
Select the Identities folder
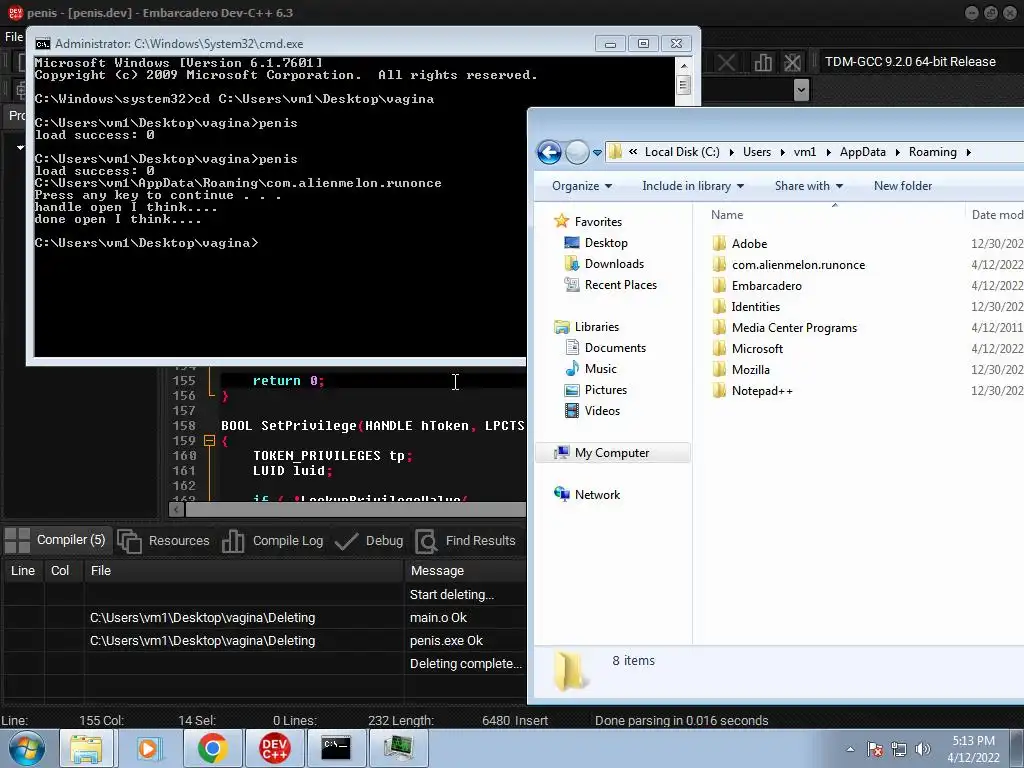click(755, 306)
